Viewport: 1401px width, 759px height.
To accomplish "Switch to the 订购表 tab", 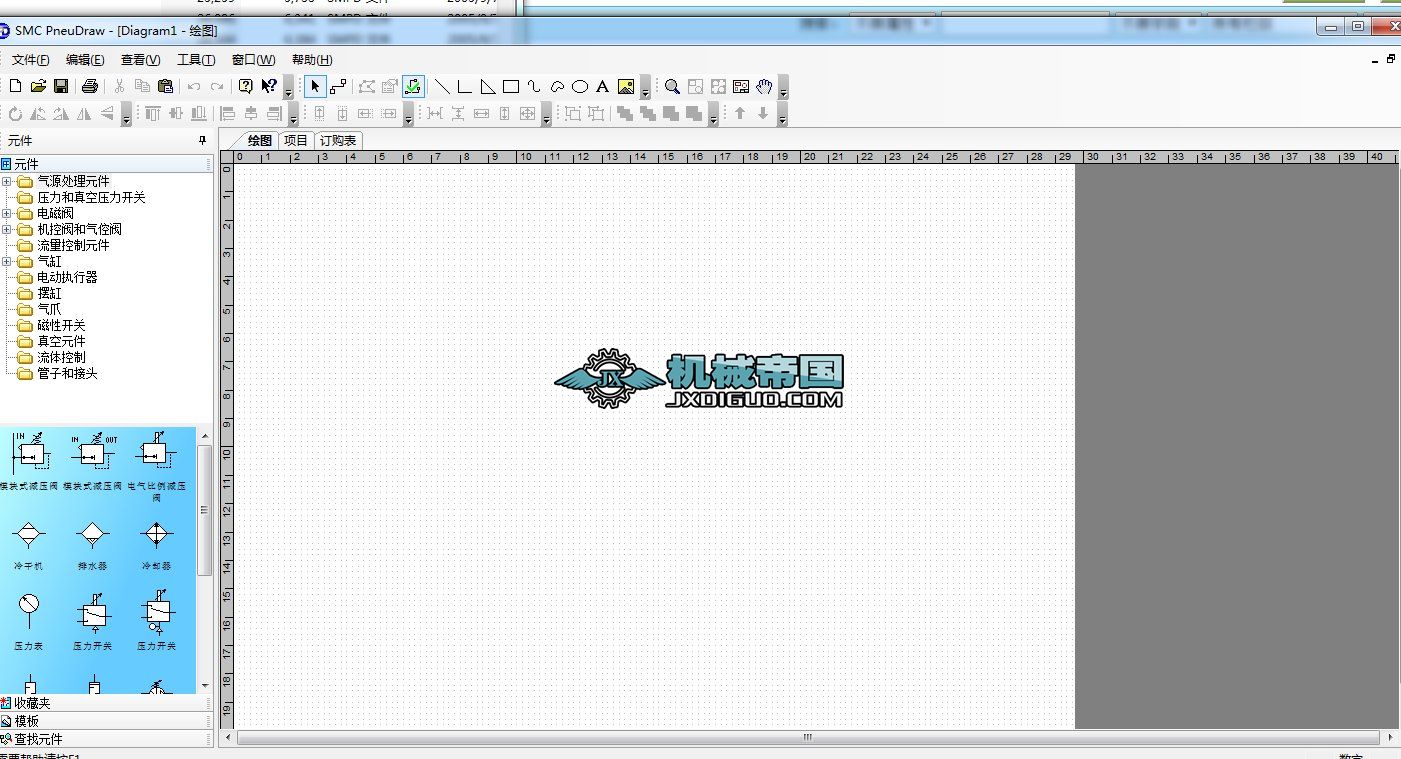I will 338,141.
